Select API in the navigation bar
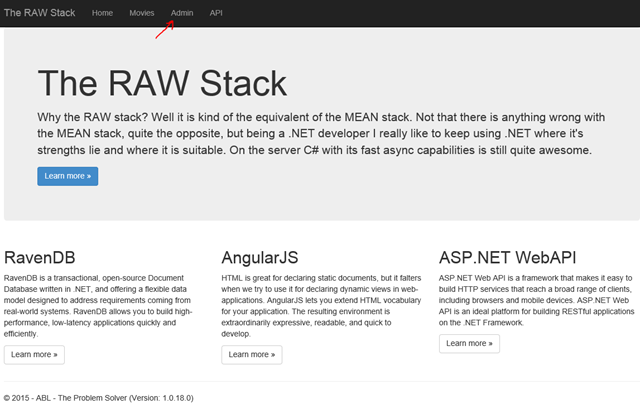Image resolution: width=640 pixels, height=404 pixels. (216, 13)
